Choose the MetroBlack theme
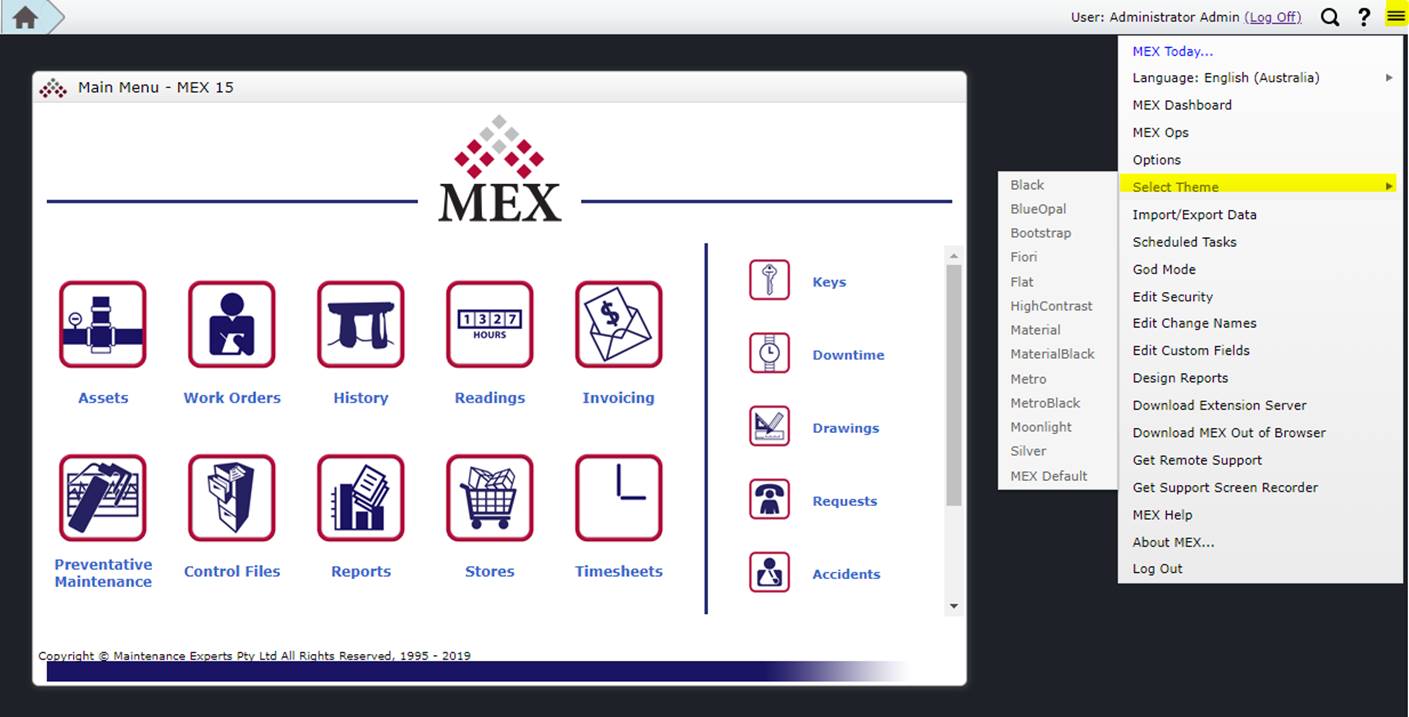Viewport: 1409px width, 717px height. (x=1058, y=403)
